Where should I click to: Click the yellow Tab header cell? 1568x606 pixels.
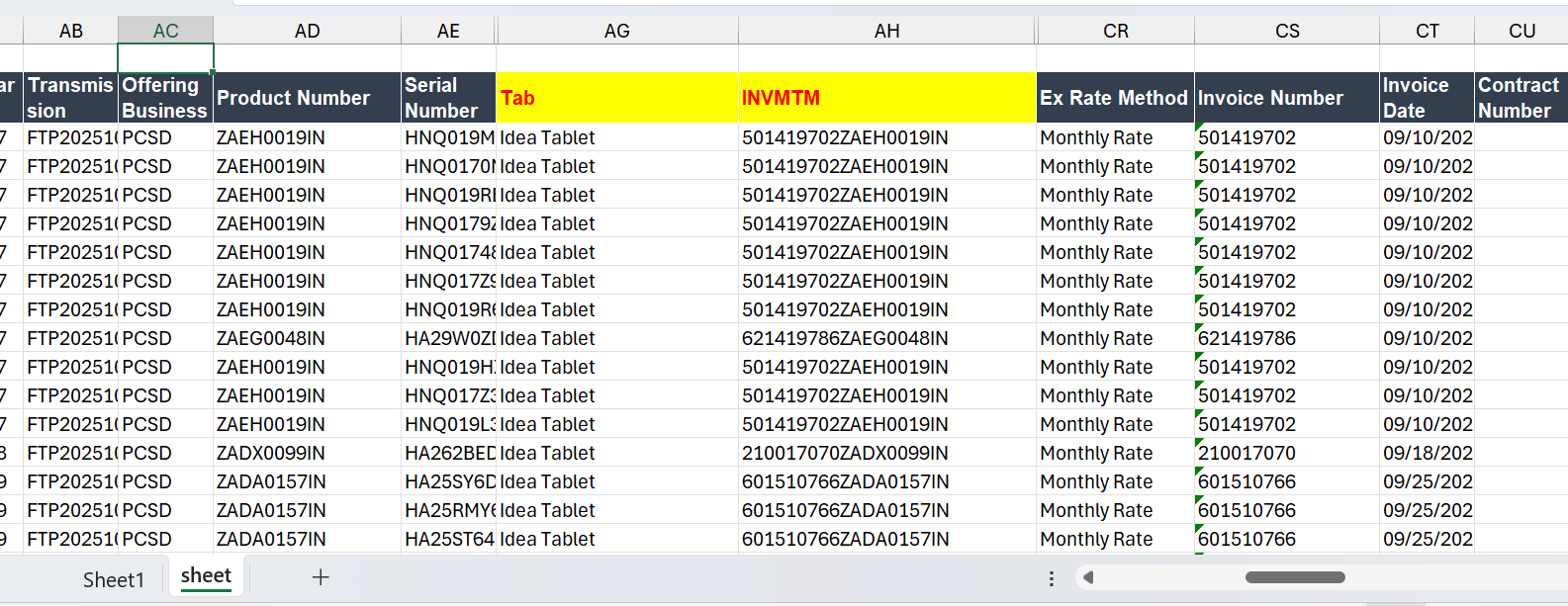pyautogui.click(x=616, y=98)
